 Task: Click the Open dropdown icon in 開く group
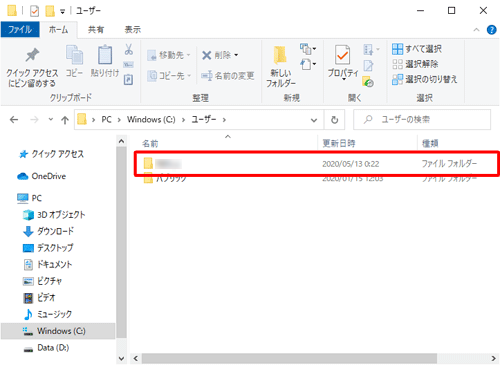click(371, 50)
